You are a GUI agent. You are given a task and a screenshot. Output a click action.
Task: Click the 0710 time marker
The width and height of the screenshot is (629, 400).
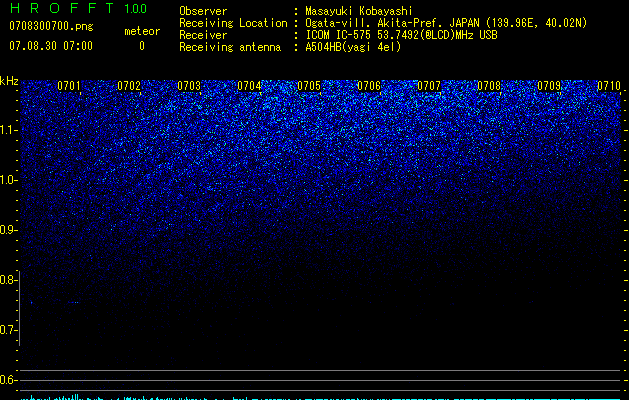tap(609, 86)
